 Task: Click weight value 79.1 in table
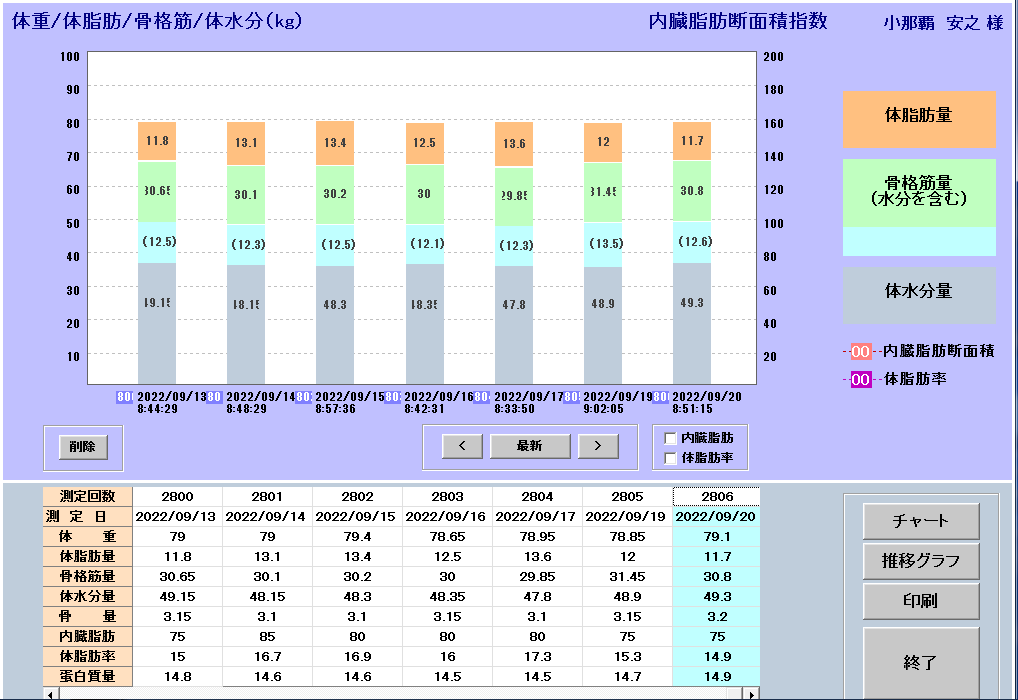click(717, 536)
